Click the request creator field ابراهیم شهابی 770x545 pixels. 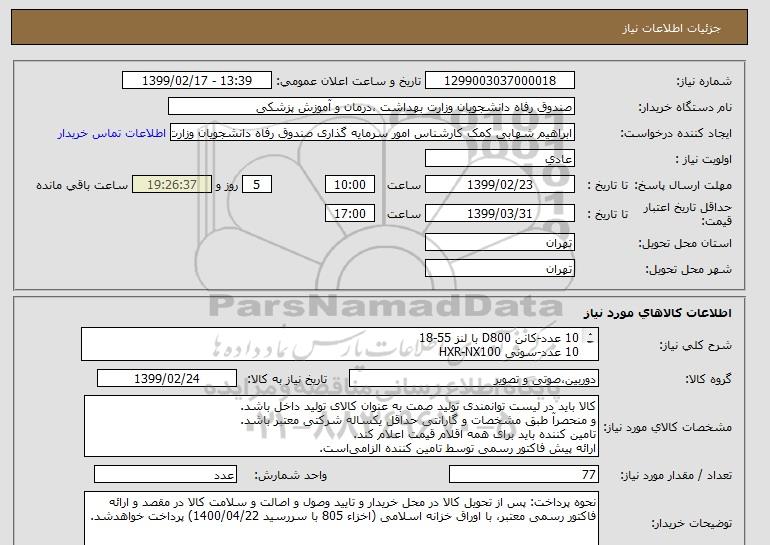click(x=372, y=133)
